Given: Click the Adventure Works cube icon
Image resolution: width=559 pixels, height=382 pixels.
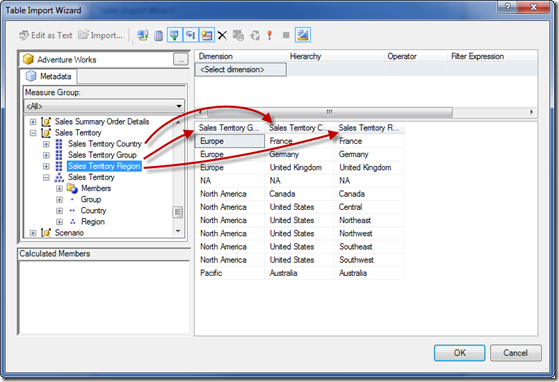Looking at the screenshot, I should (28, 59).
